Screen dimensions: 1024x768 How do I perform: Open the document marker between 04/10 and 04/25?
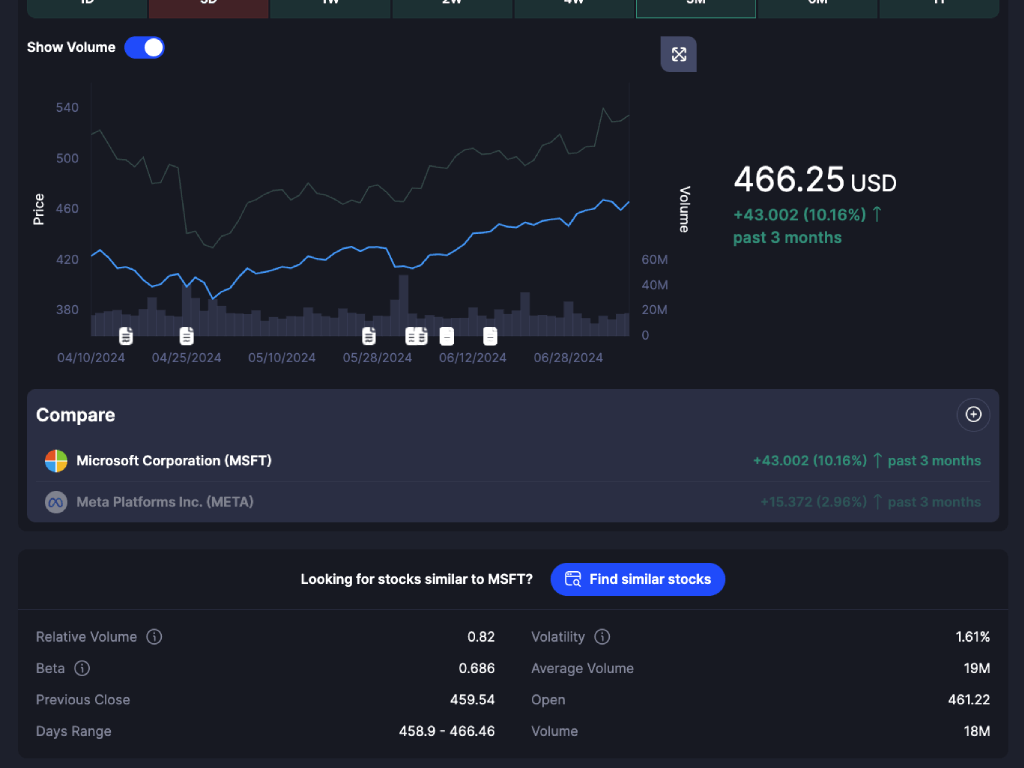(x=126, y=336)
